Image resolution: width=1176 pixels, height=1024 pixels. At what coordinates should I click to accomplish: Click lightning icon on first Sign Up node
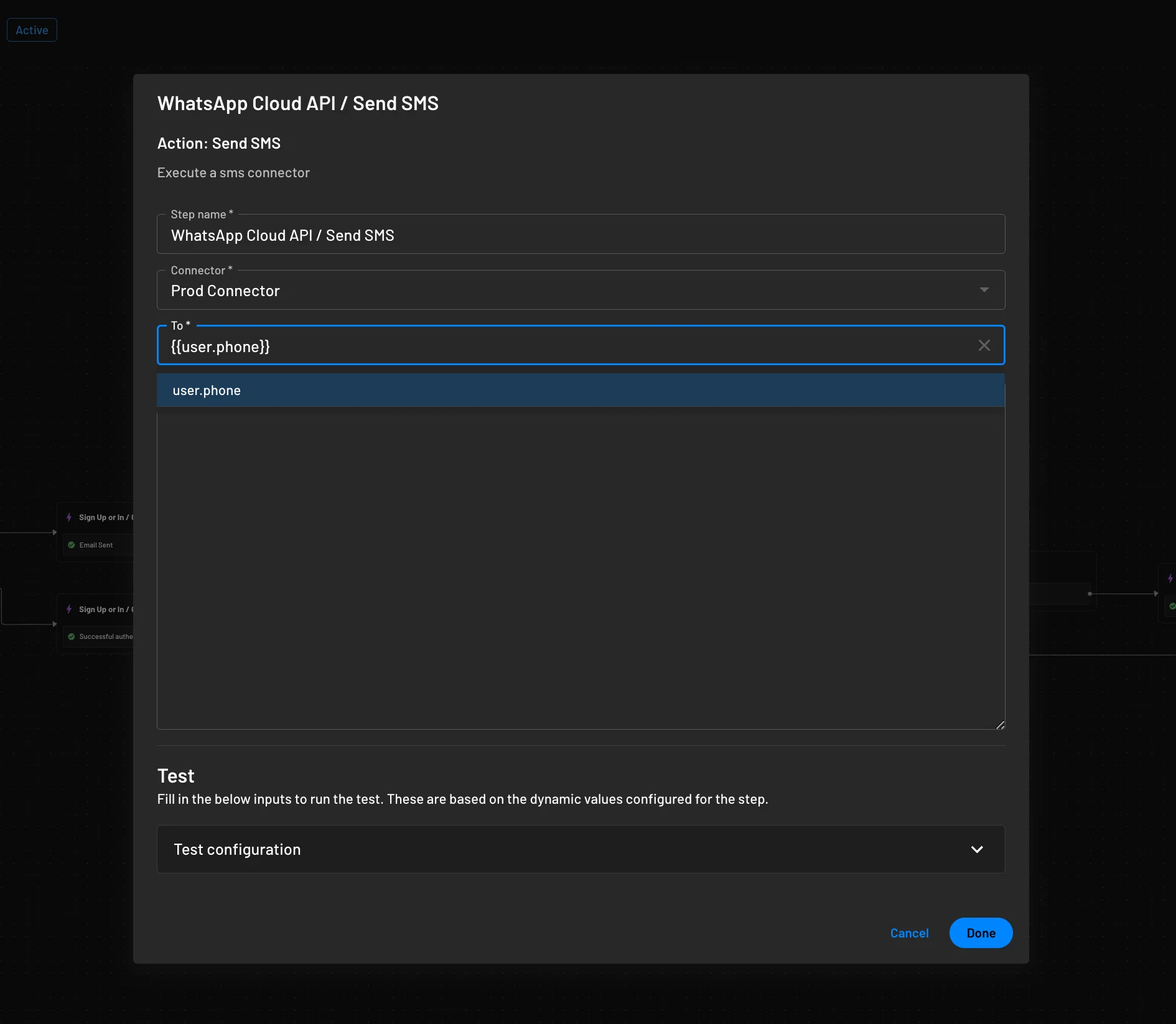pos(69,517)
